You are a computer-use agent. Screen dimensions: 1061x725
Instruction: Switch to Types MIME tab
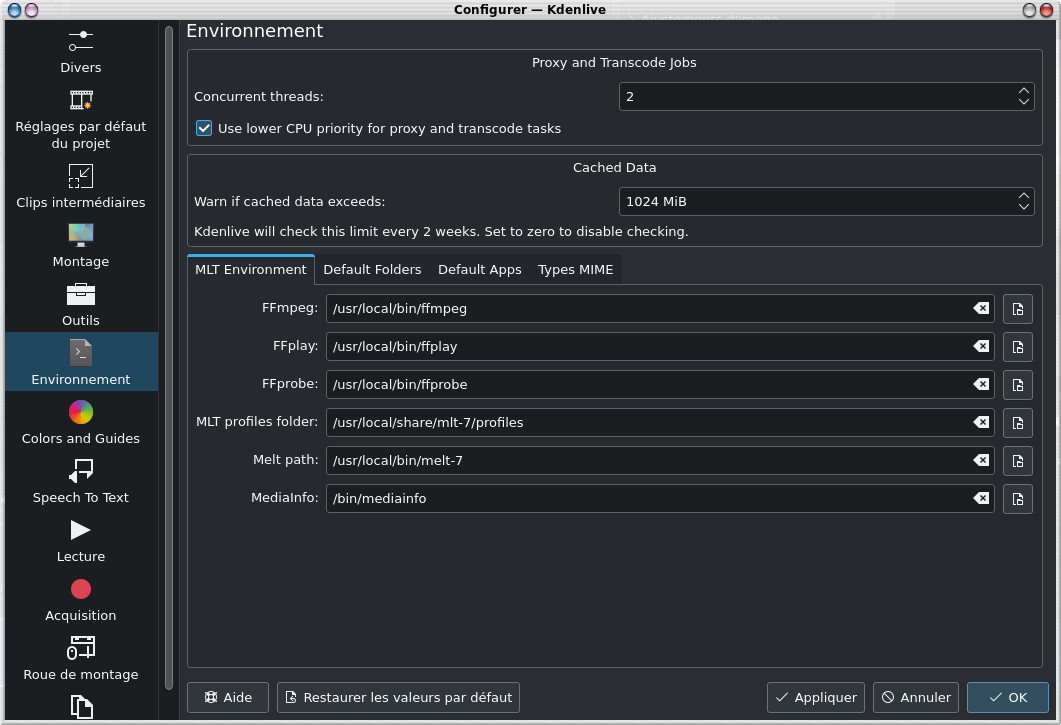pos(576,269)
